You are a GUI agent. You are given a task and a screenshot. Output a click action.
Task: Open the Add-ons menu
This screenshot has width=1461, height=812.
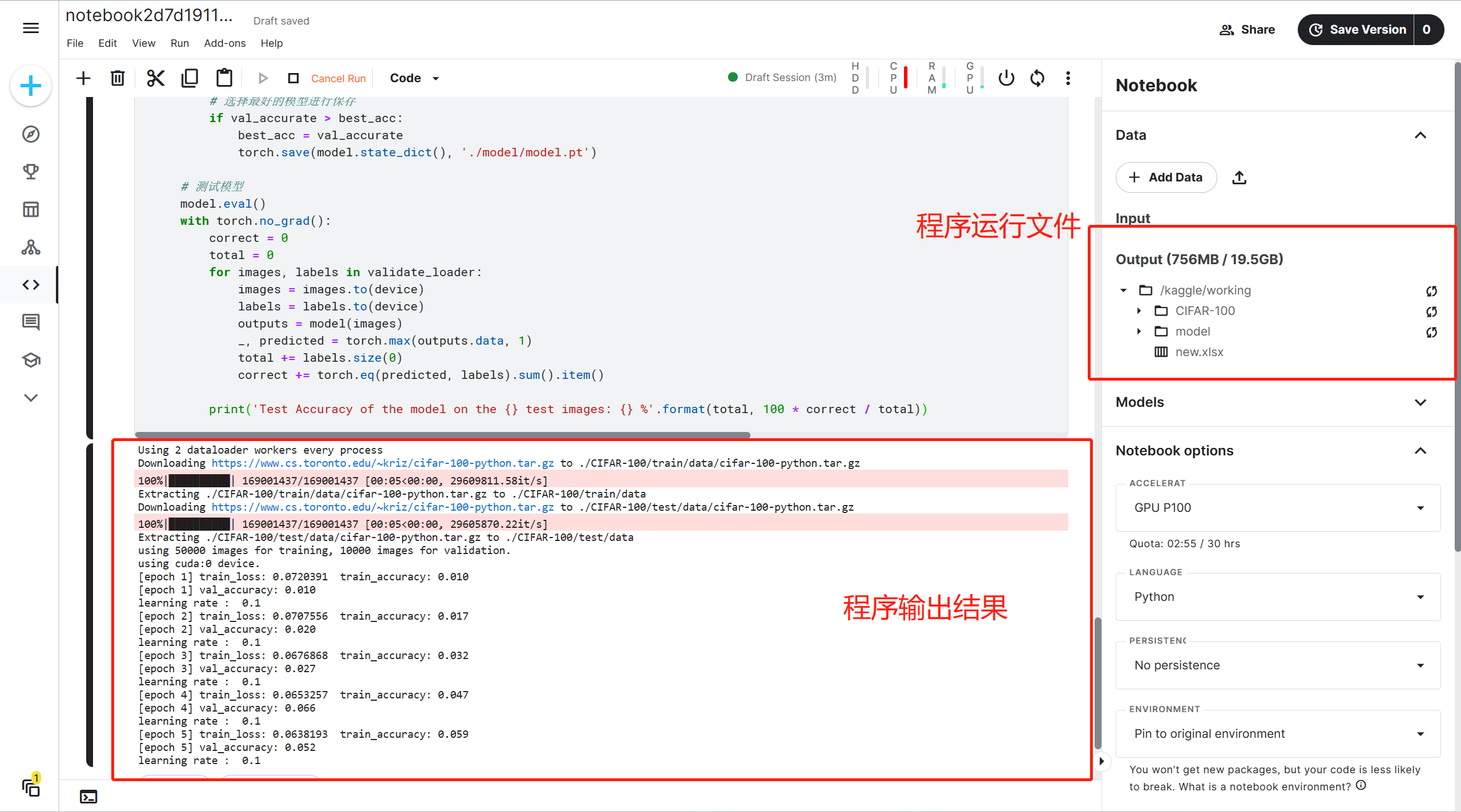coord(224,43)
